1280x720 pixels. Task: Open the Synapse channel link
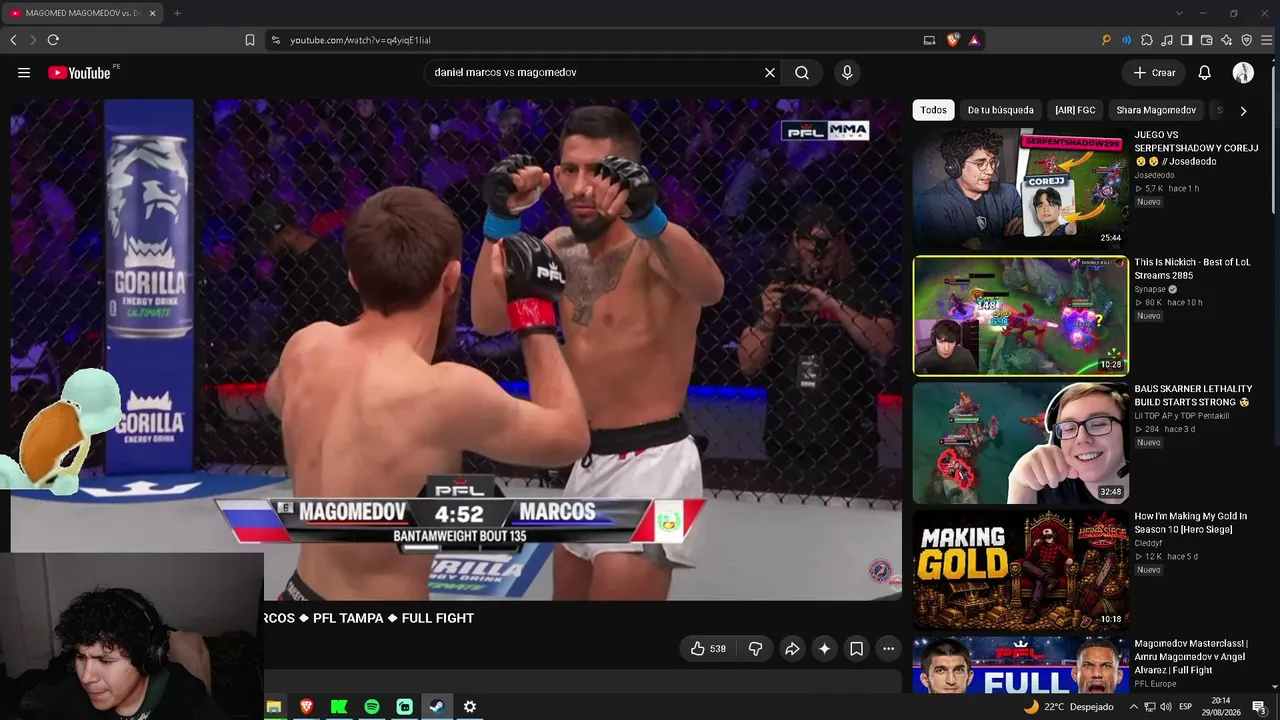(x=1151, y=290)
